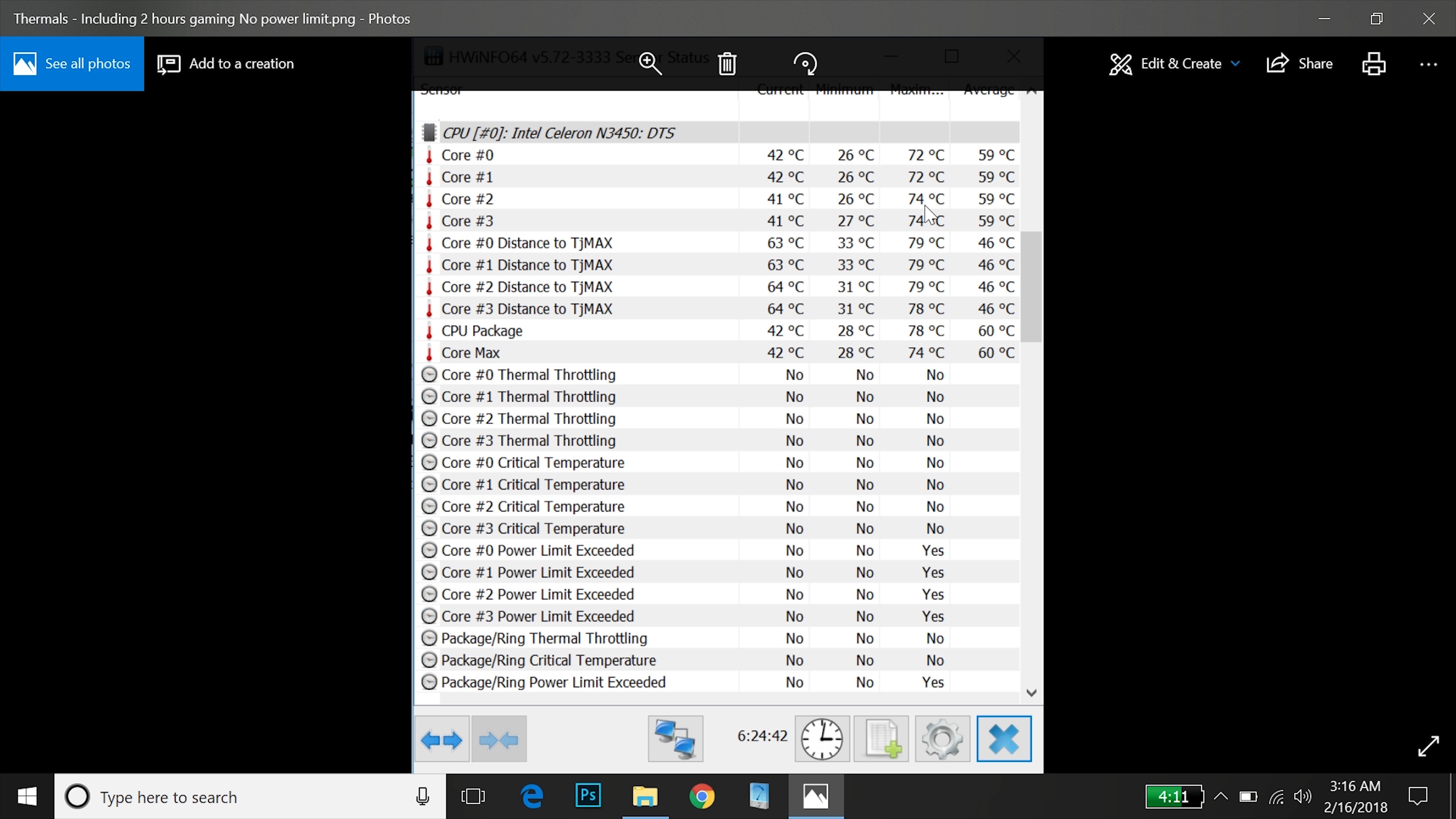Open Task View on the taskbar
Screen dimensions: 1456x819
[x=473, y=796]
